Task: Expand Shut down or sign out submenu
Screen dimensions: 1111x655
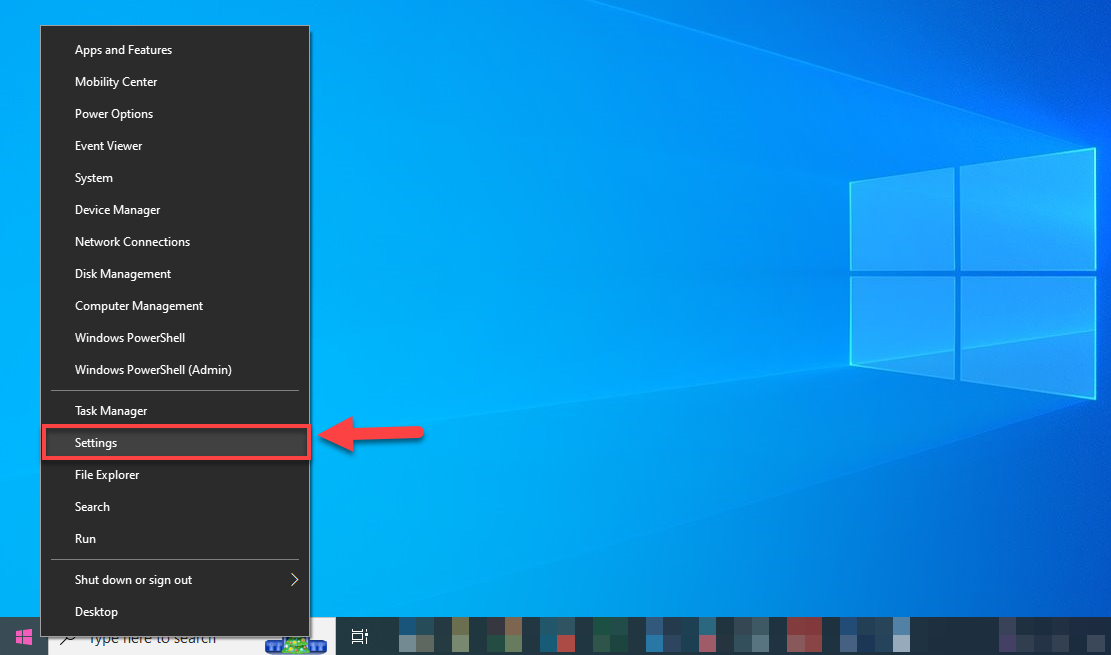Action: 175,580
